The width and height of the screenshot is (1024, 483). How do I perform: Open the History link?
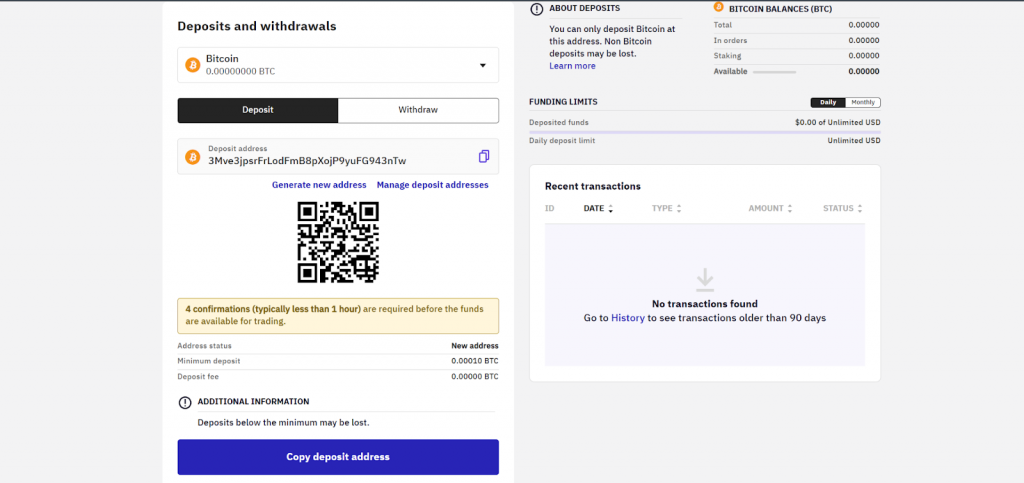tap(628, 318)
